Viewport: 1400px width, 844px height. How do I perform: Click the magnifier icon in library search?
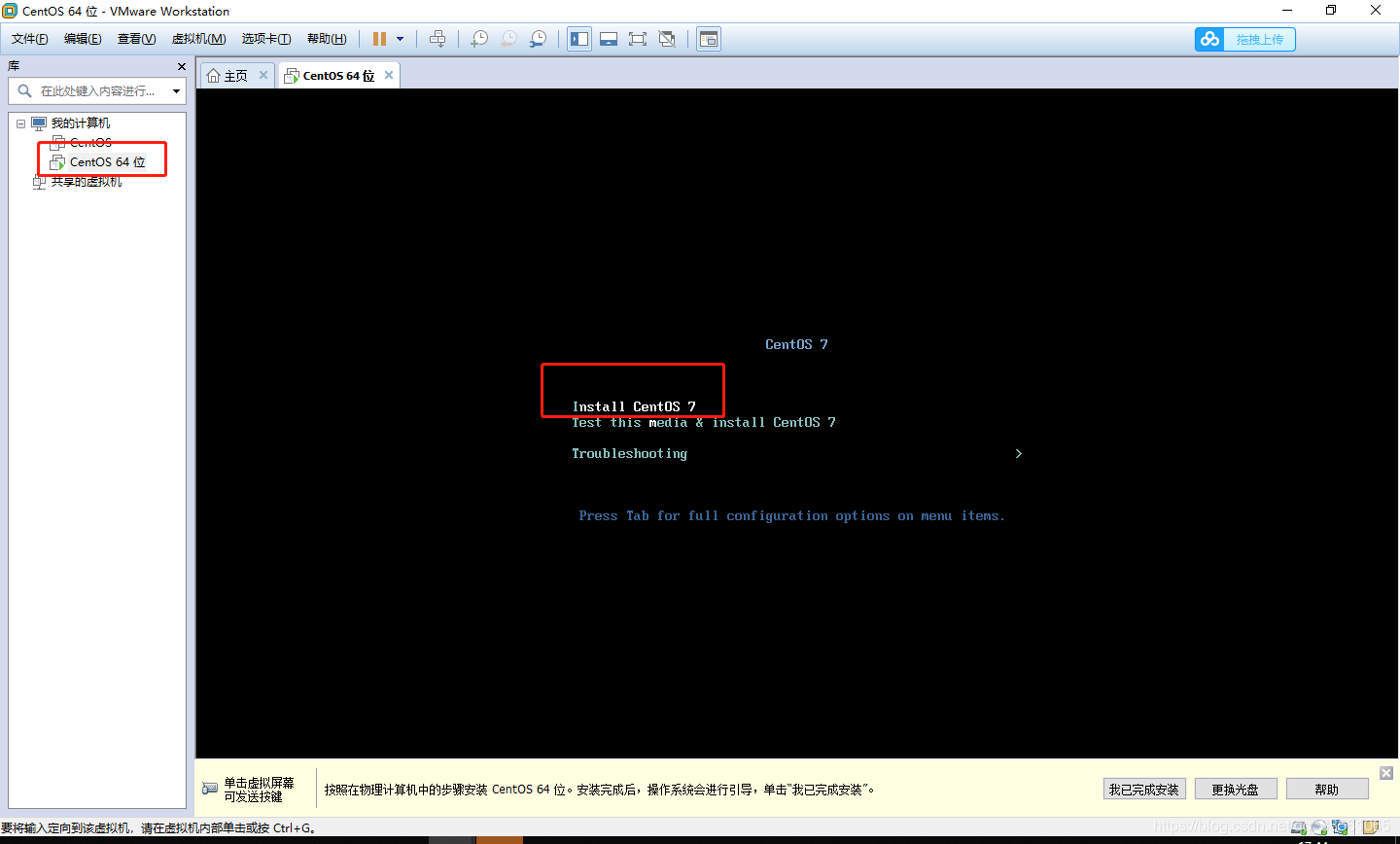point(24,90)
